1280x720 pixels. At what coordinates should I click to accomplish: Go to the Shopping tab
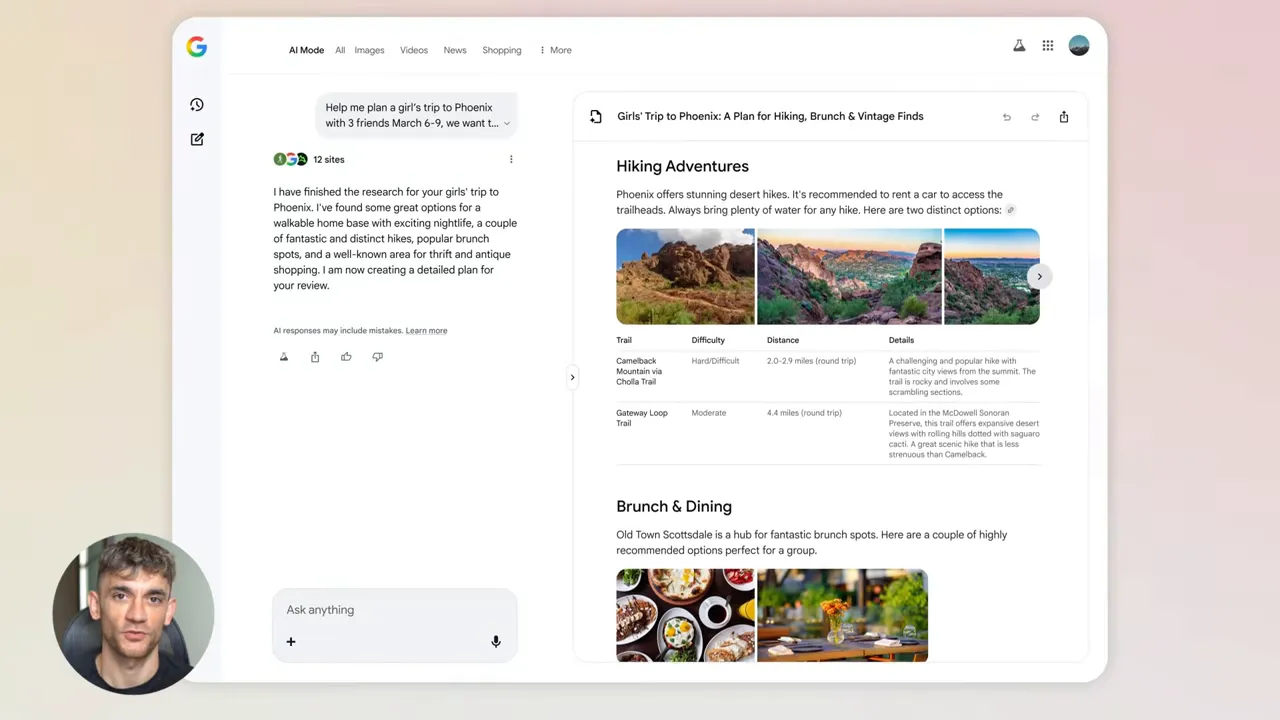(x=502, y=50)
